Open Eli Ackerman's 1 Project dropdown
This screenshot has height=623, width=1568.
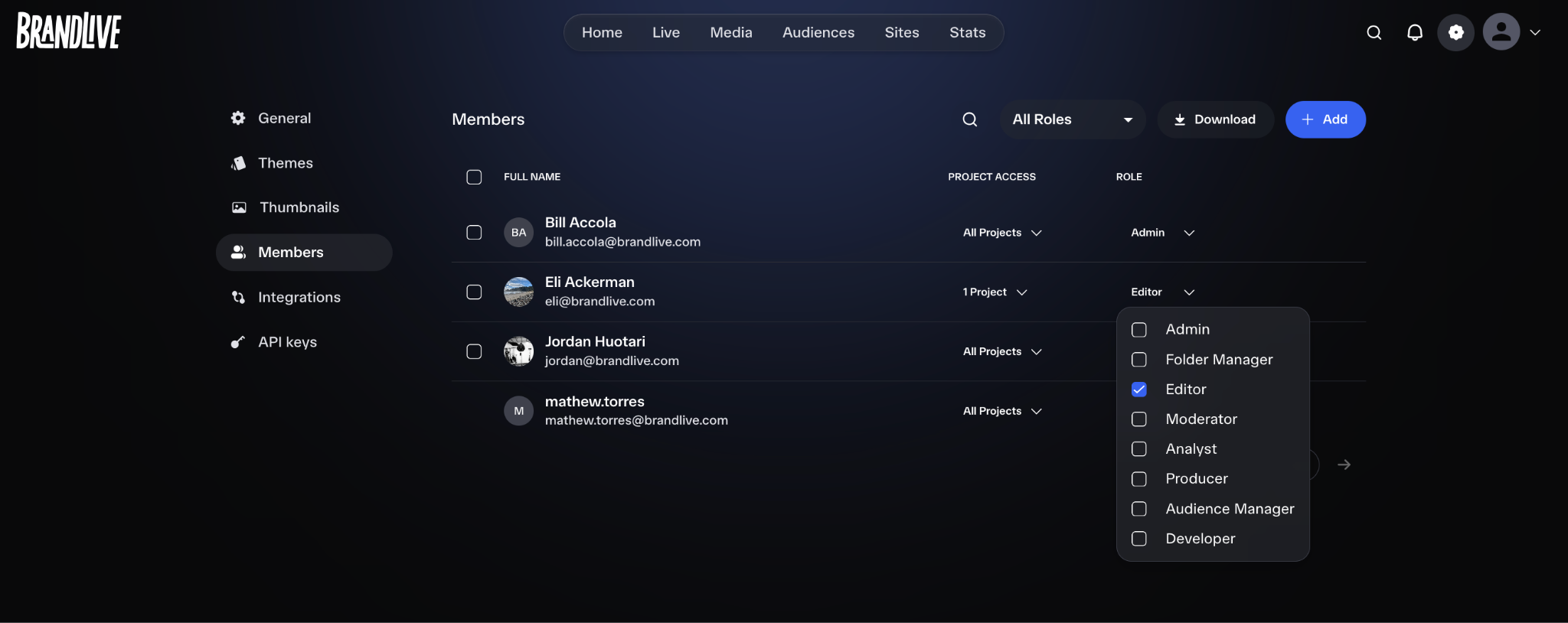(x=995, y=292)
